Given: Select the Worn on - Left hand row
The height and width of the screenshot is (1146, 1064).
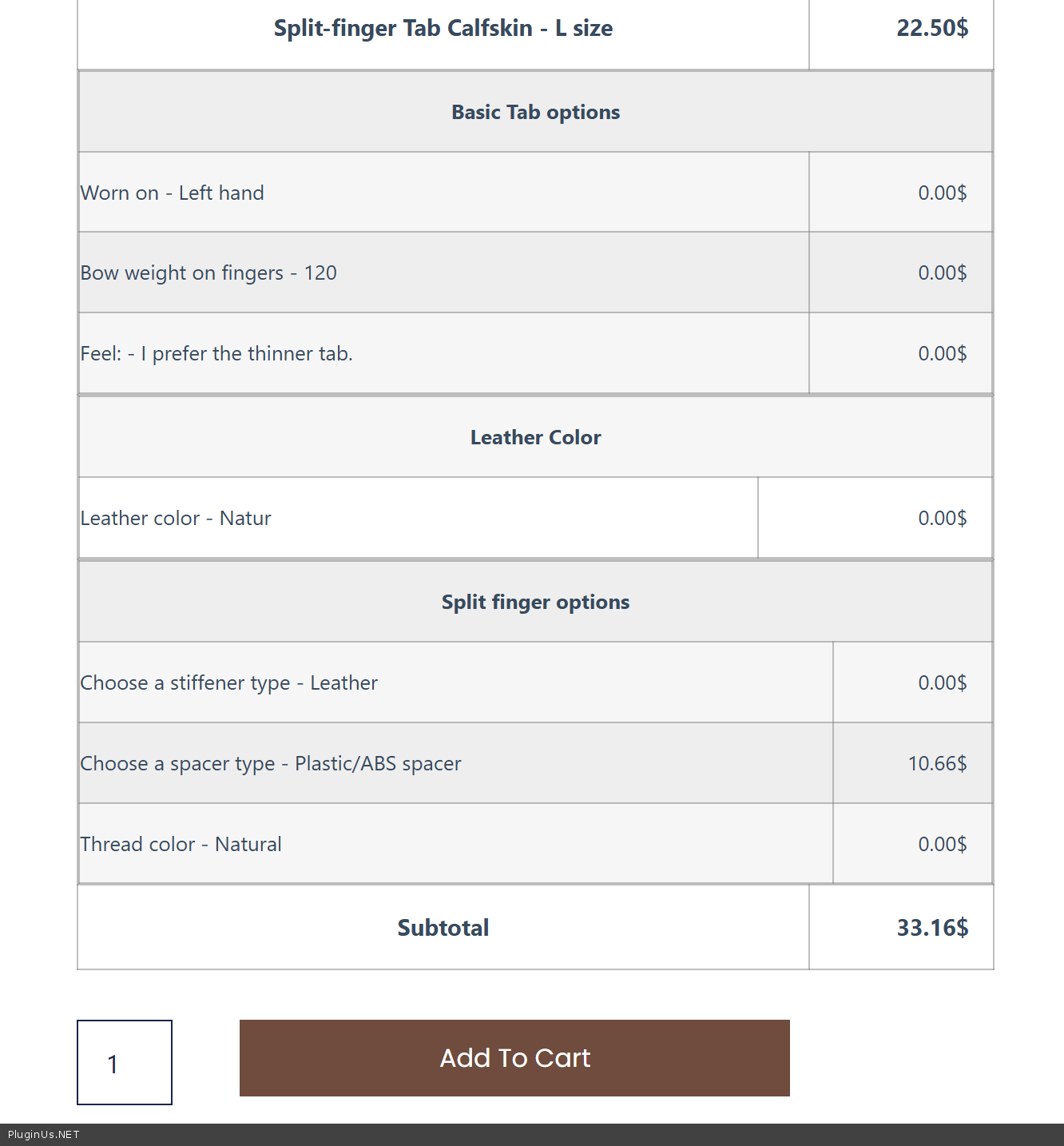Looking at the screenshot, I should [173, 193].
